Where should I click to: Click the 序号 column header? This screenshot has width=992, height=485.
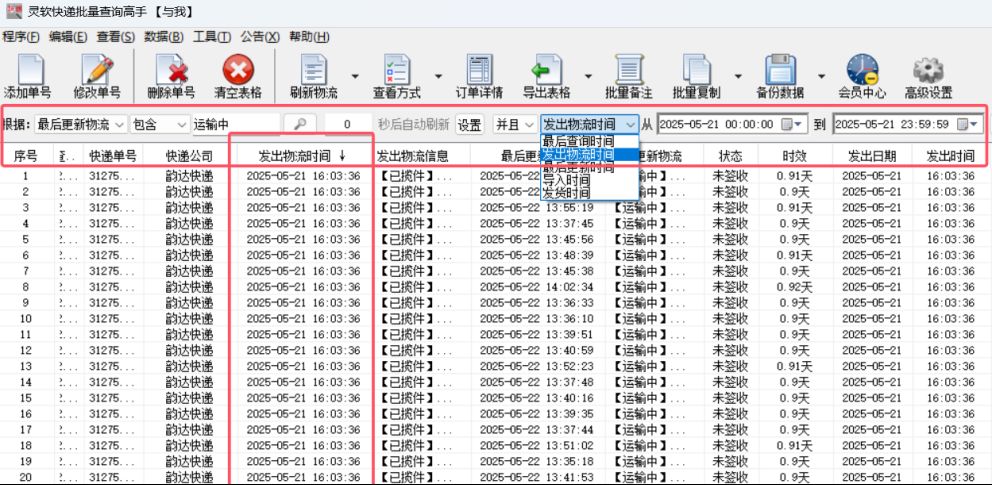[x=26, y=156]
